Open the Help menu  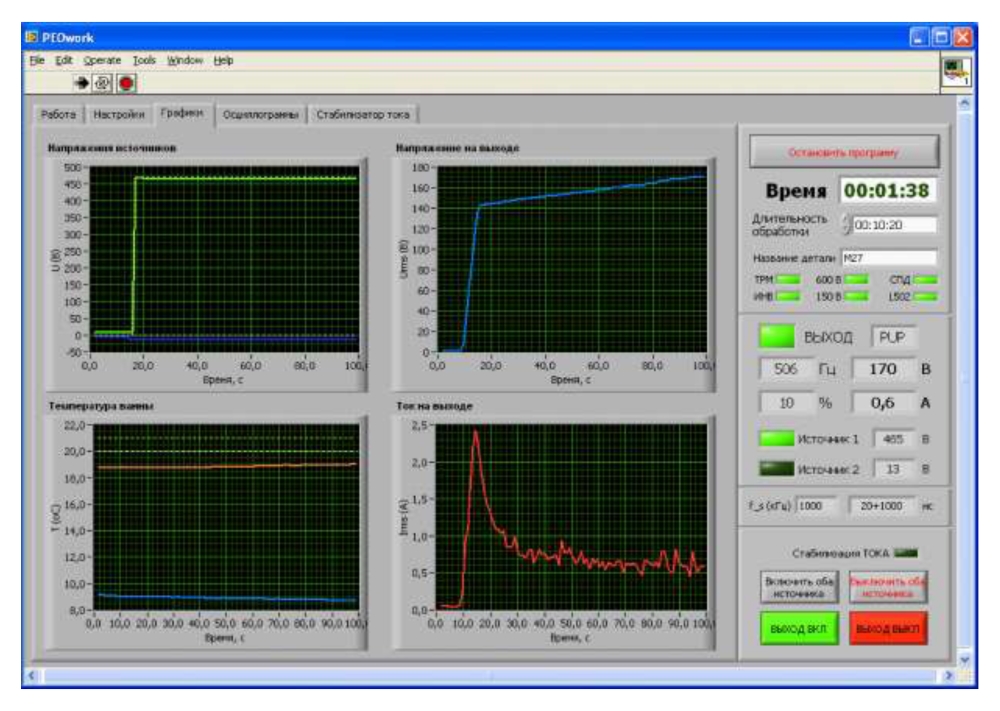(223, 61)
